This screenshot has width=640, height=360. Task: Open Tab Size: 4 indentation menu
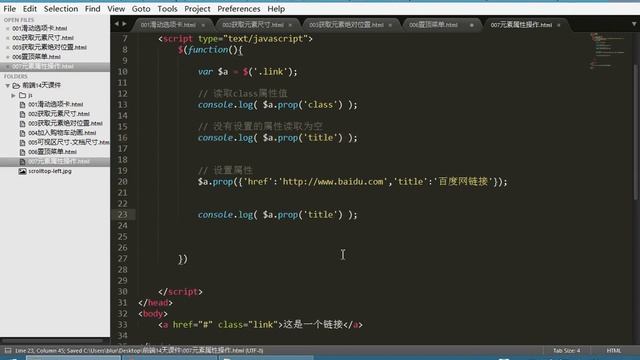567,350
